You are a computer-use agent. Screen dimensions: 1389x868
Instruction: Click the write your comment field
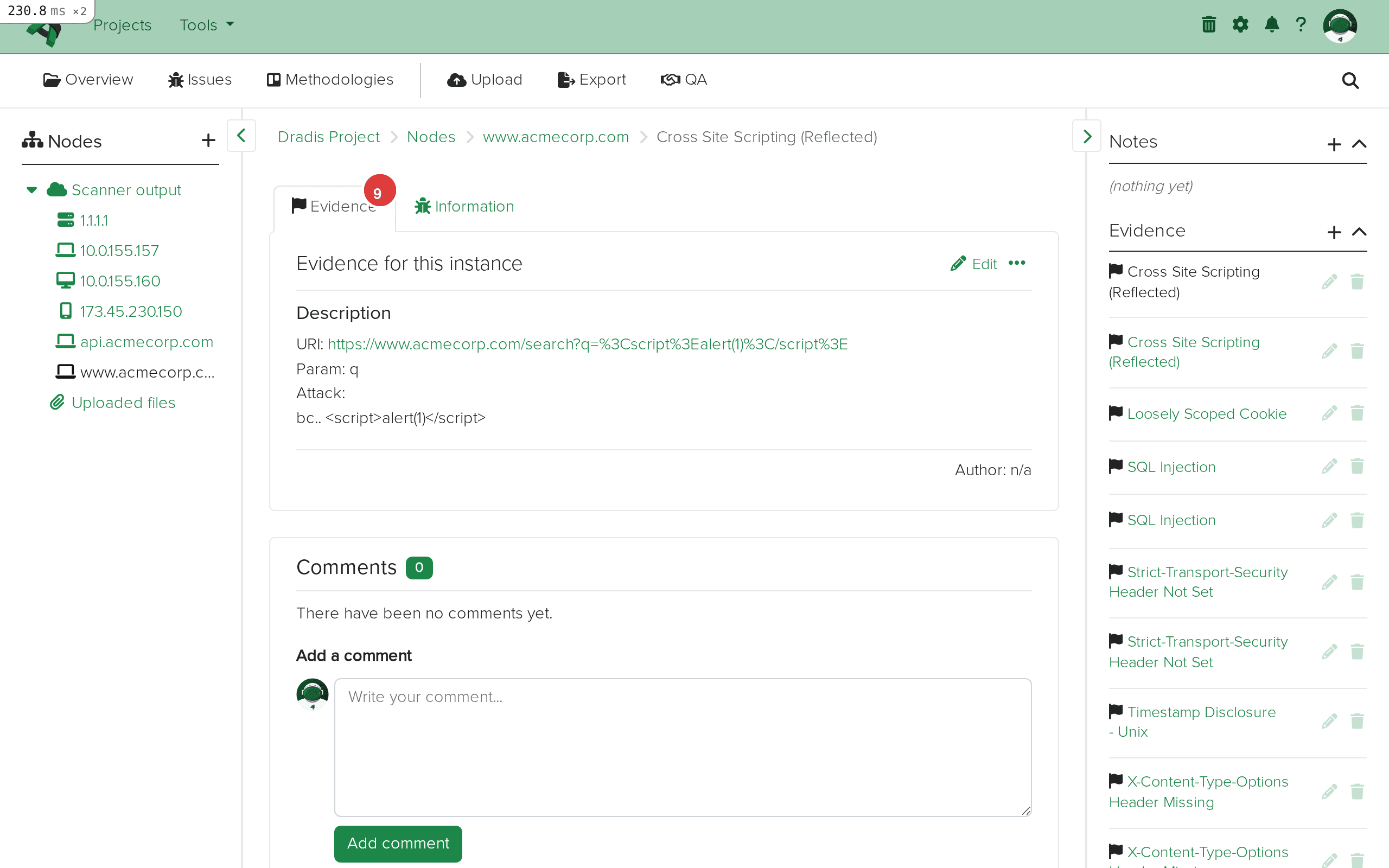coord(682,746)
